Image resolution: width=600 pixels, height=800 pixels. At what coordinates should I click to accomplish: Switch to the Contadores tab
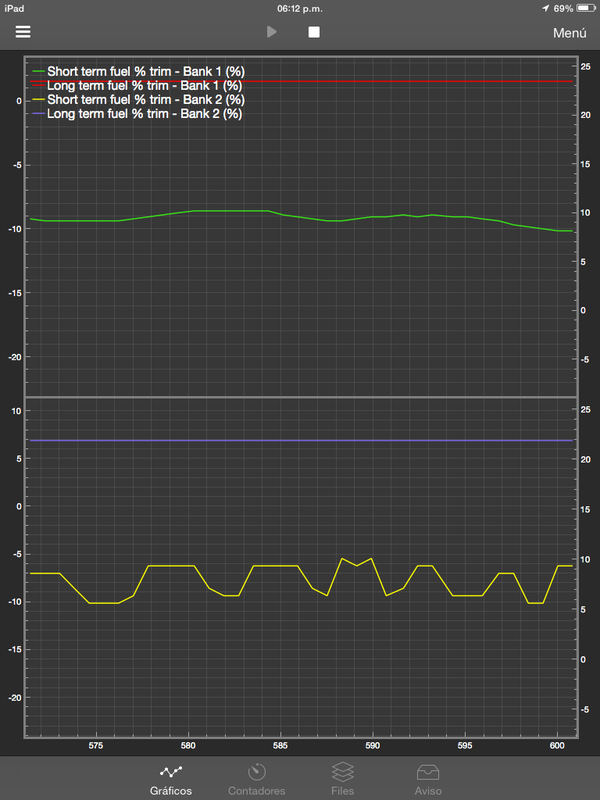[257, 779]
